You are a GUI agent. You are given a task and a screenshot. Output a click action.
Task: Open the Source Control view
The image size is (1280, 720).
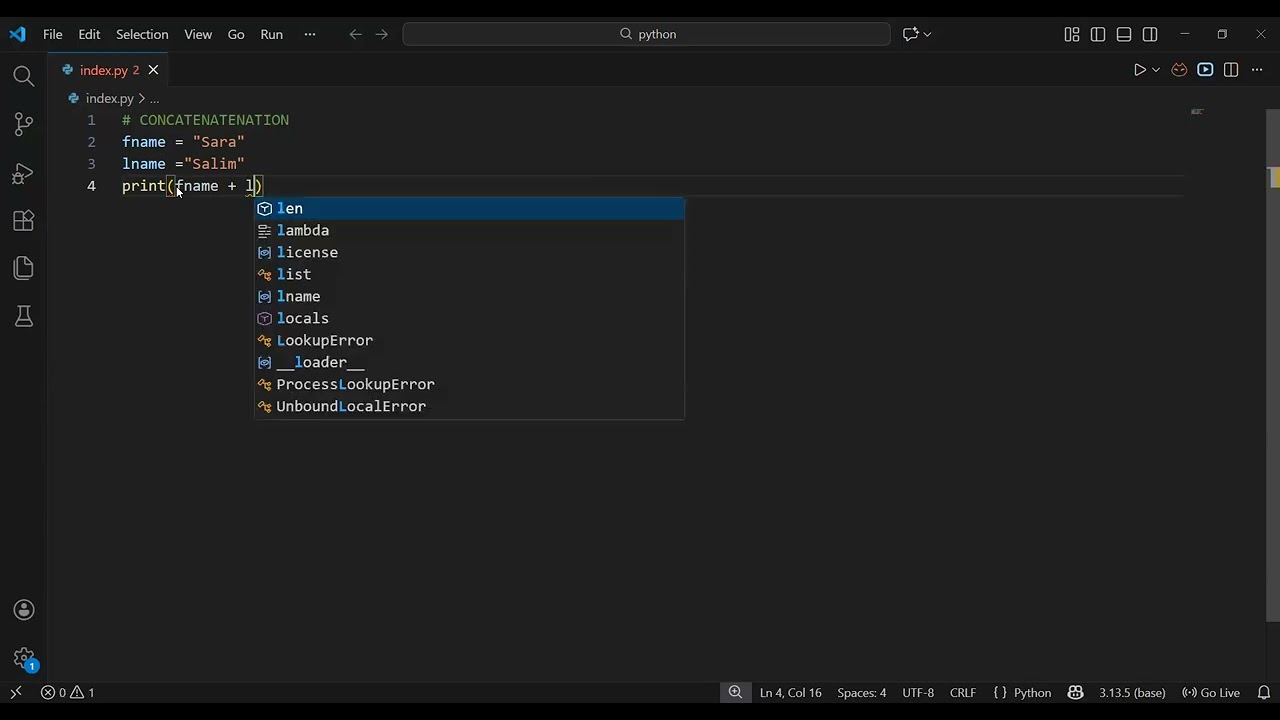[x=24, y=124]
